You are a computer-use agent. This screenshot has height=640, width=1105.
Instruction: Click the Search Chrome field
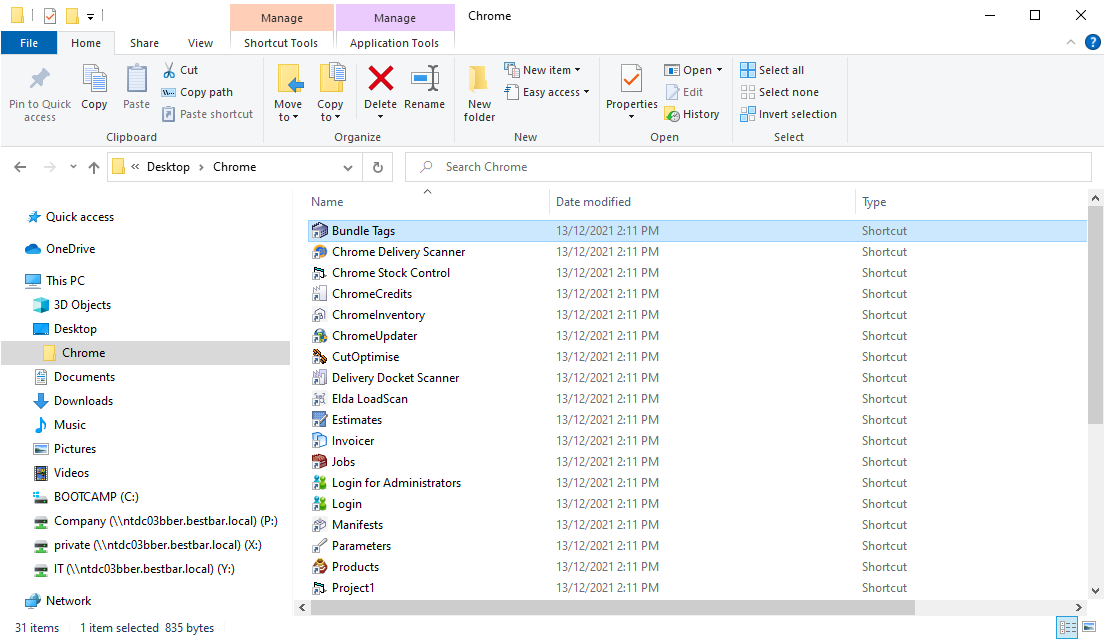[748, 167]
